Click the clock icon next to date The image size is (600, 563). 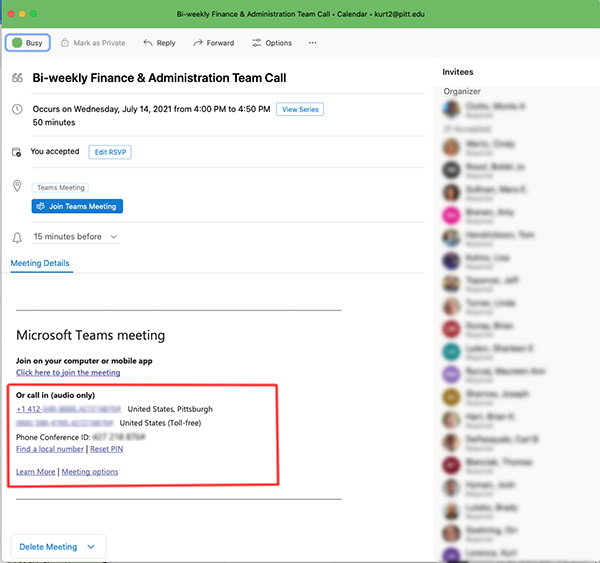(x=17, y=109)
